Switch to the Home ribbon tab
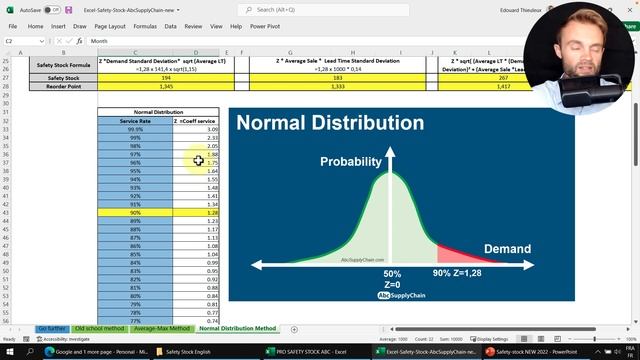 36,26
